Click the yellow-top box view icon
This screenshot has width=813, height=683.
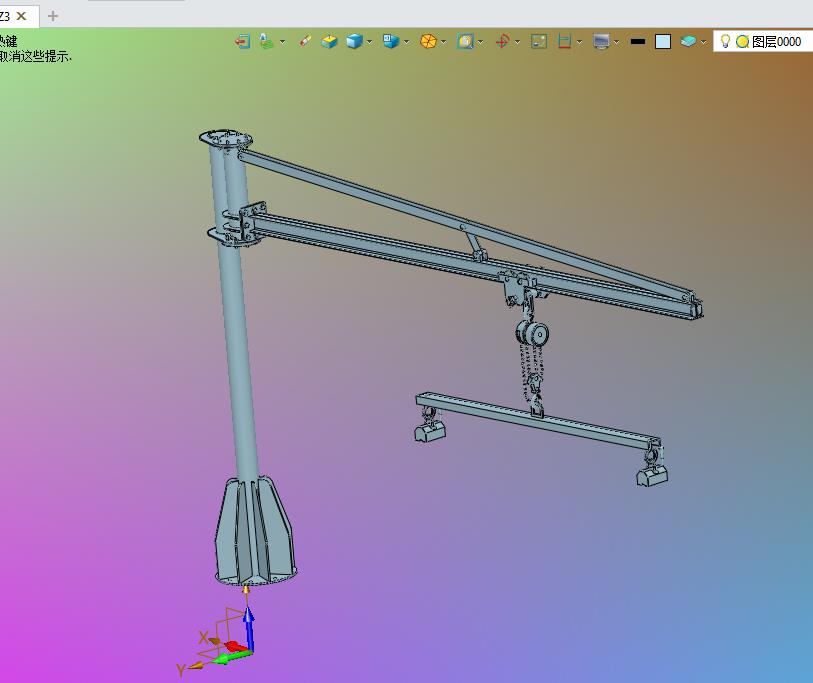tap(329, 41)
